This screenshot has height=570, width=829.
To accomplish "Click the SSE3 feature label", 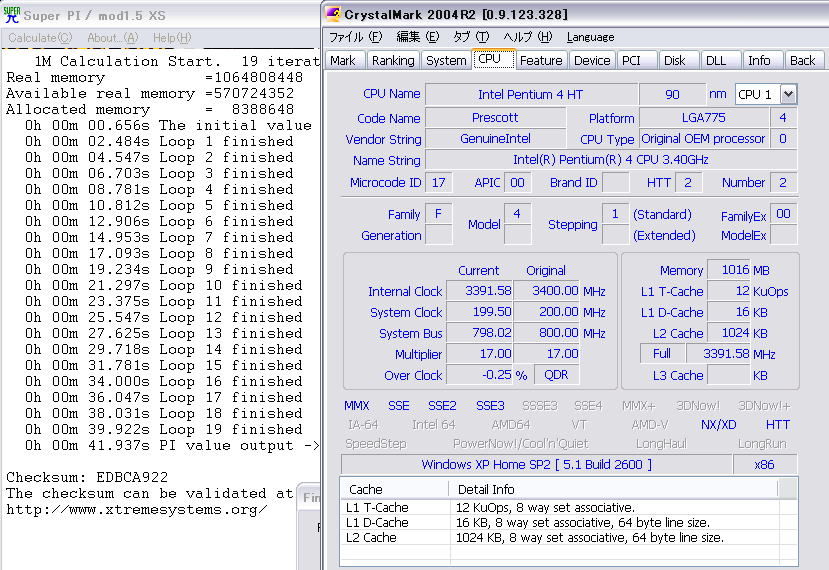I will click(490, 406).
